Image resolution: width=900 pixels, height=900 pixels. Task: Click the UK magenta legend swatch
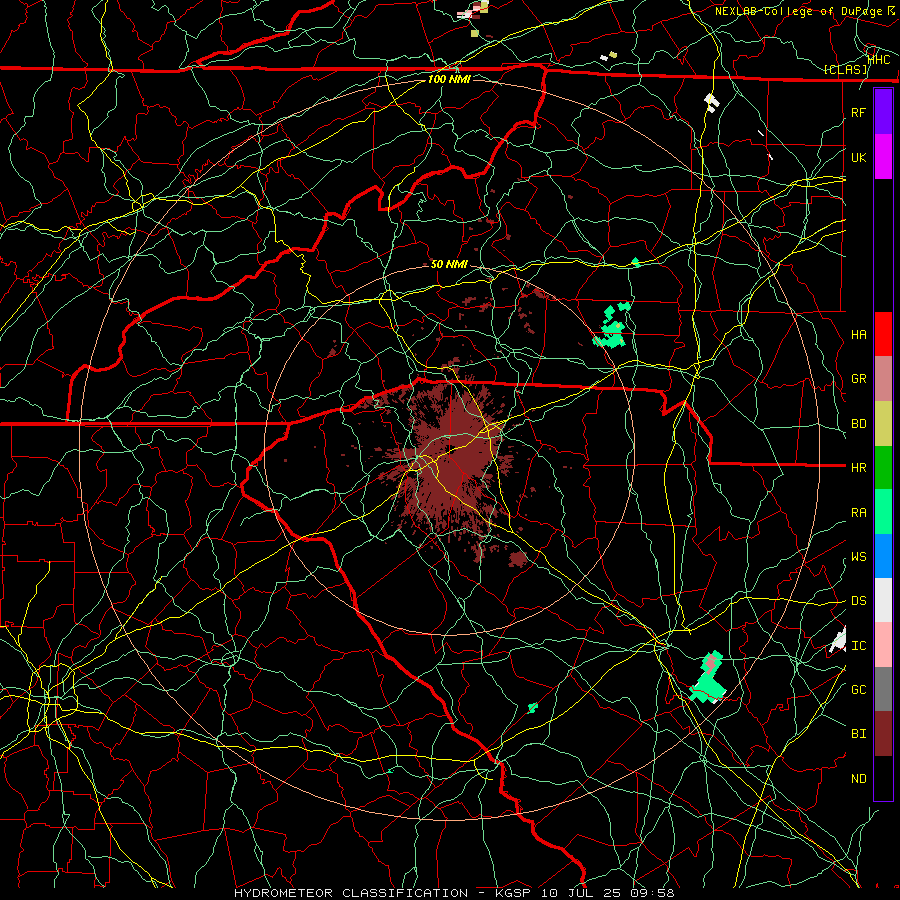click(x=883, y=157)
